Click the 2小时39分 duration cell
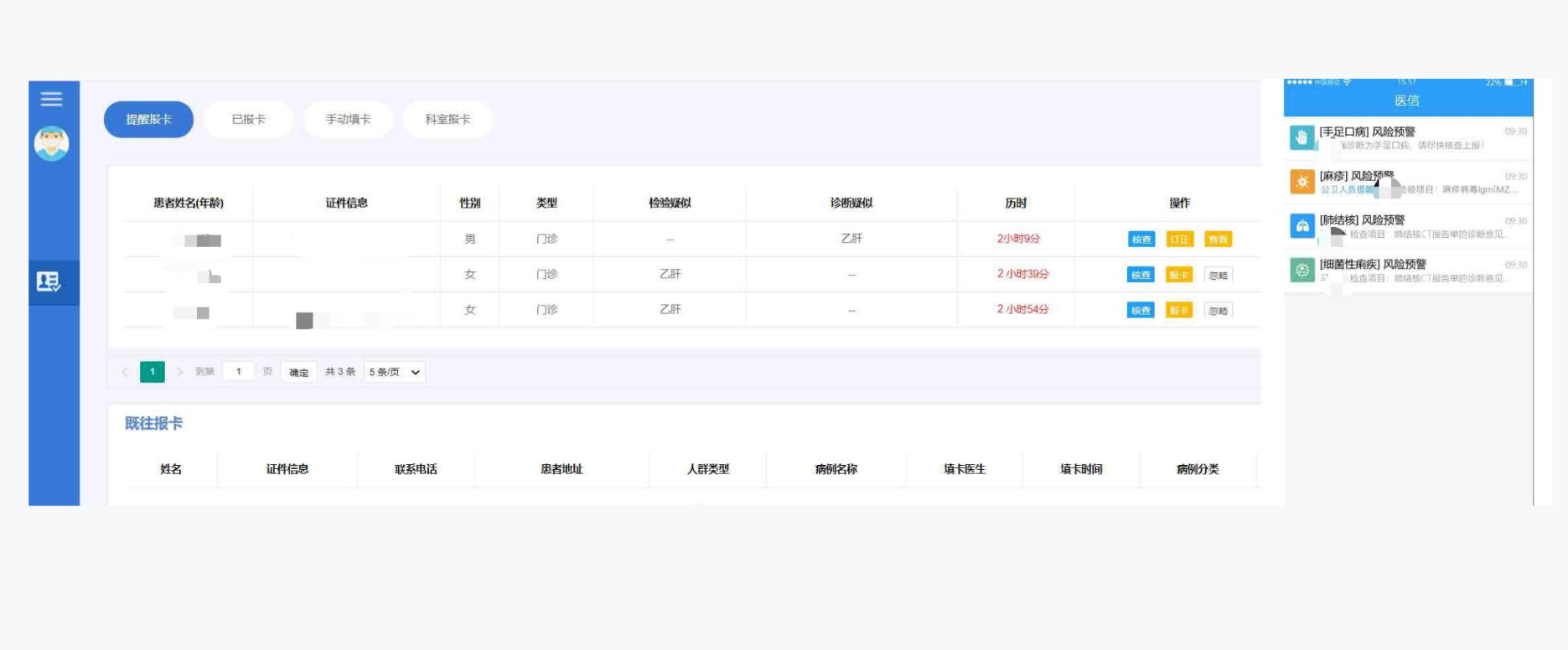Image resolution: width=1568 pixels, height=650 pixels. click(x=1022, y=274)
